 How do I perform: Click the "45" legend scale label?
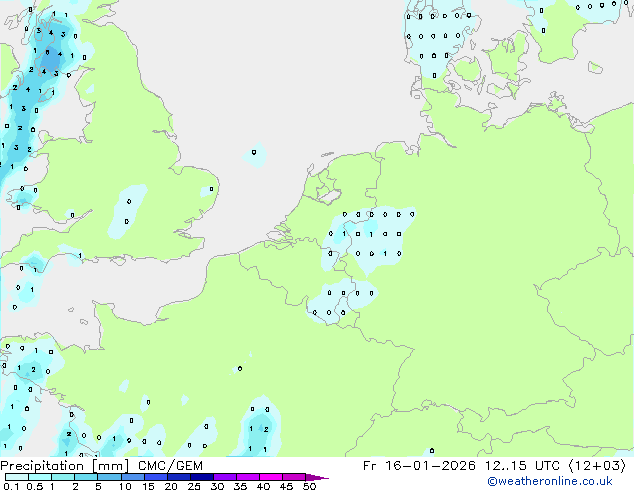coord(286,486)
